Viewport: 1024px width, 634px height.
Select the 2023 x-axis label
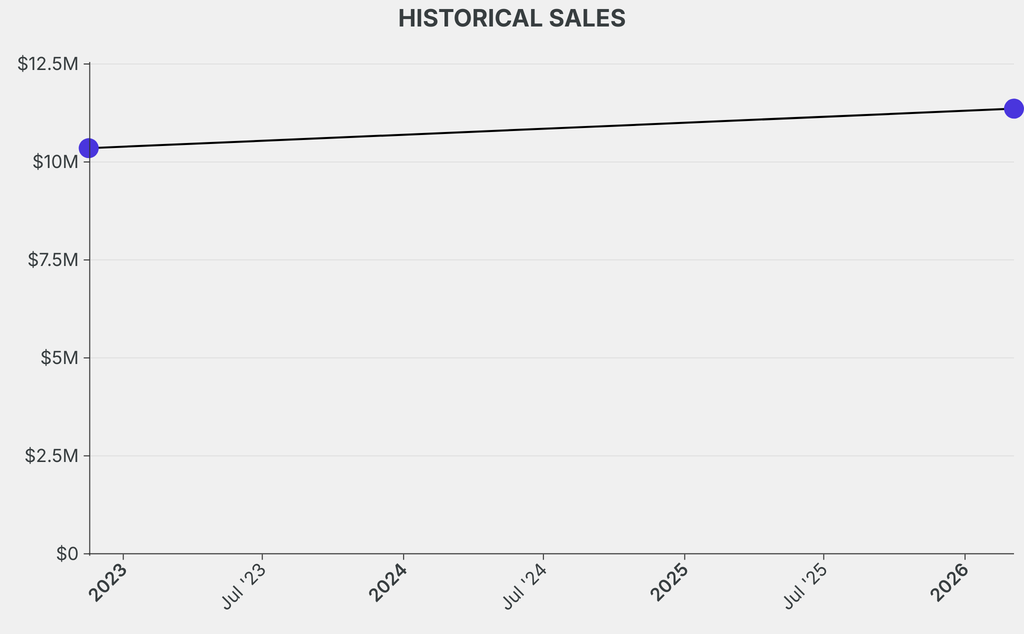[x=107, y=583]
